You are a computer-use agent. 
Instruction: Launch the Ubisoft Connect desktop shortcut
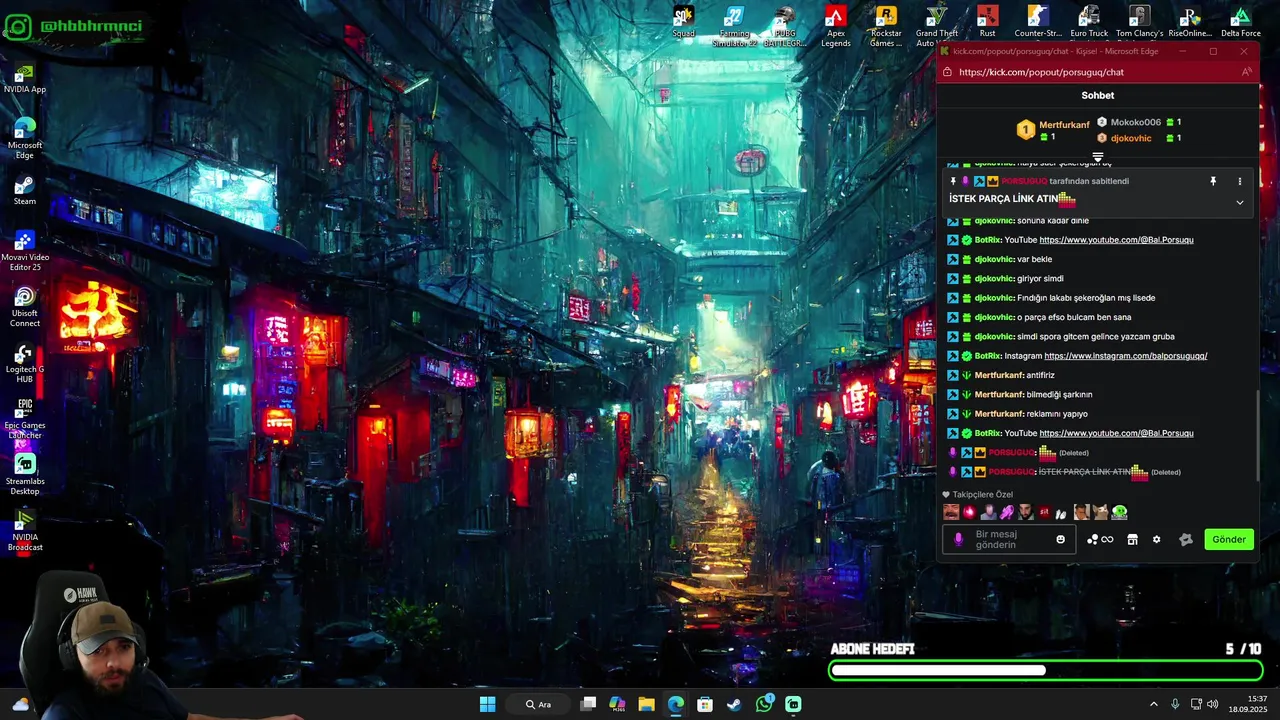click(x=25, y=307)
